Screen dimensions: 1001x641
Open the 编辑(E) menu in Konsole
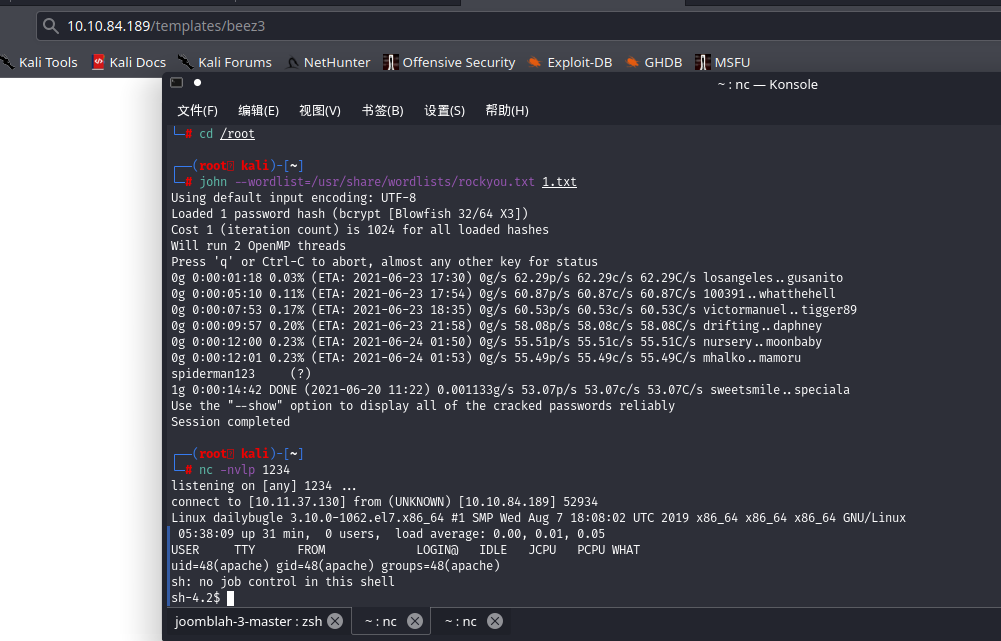[259, 110]
